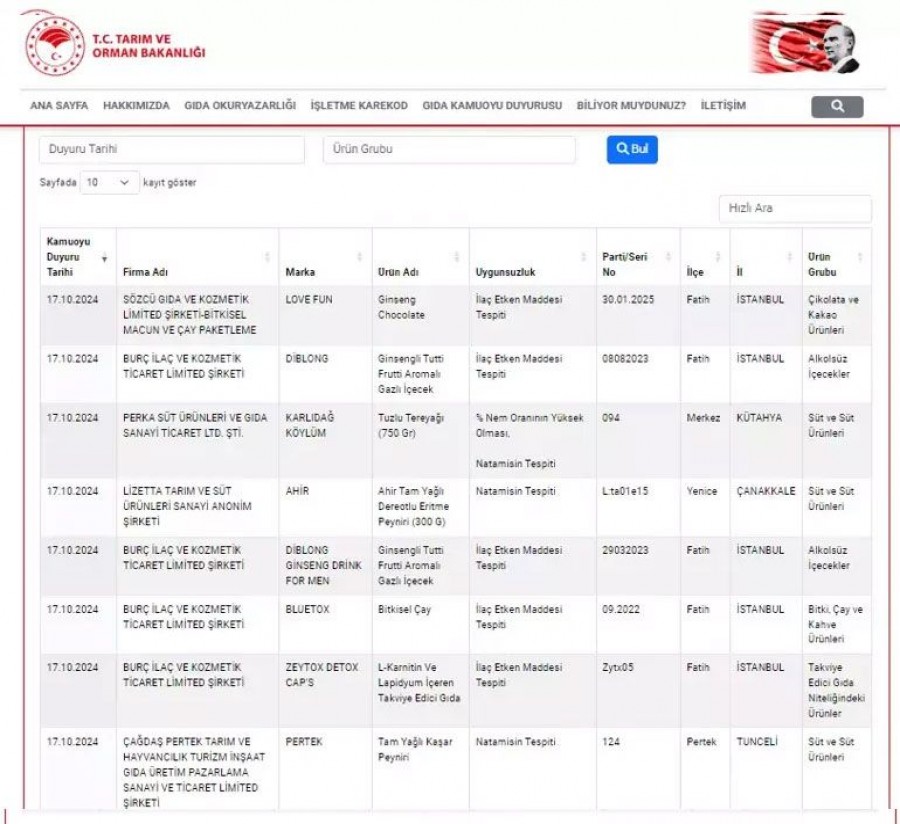Click the blue Bul search button

[632, 149]
